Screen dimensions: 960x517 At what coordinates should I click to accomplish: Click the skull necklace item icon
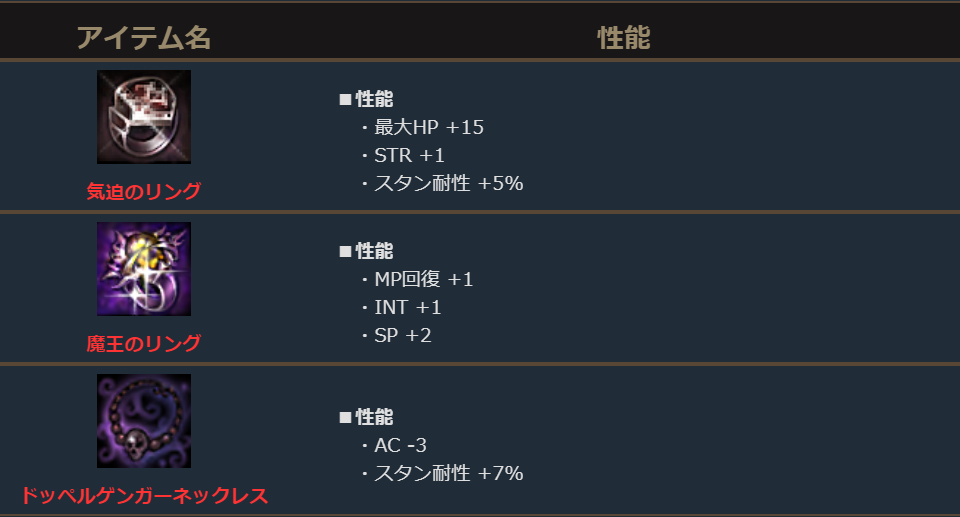tap(144, 421)
